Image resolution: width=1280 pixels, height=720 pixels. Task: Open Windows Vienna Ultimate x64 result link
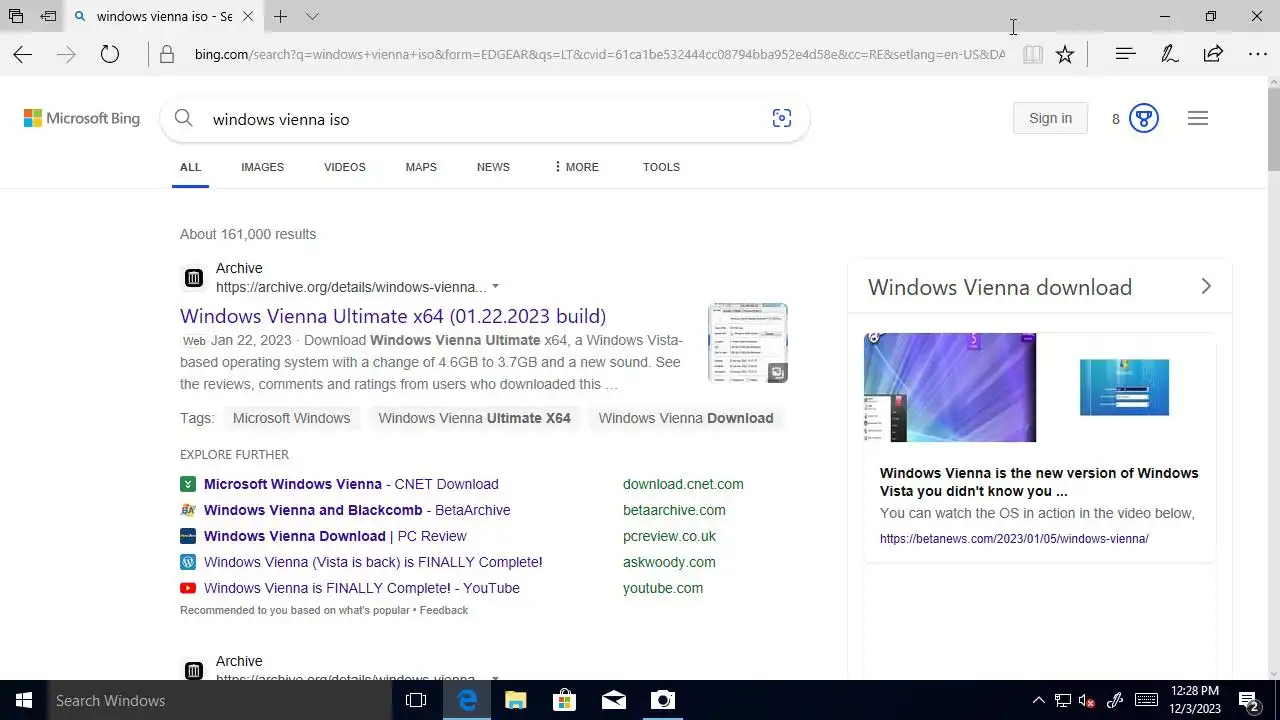point(393,316)
